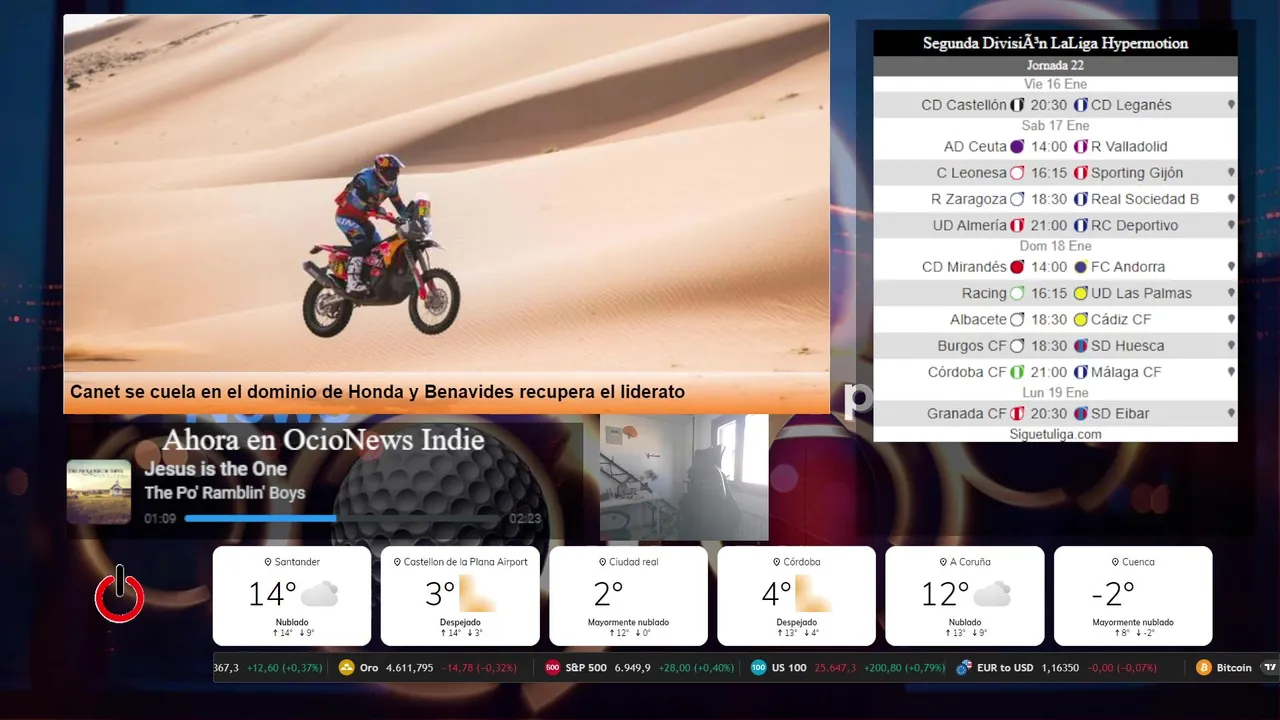Click the artist name The Po' Ramblin' Boys
Image resolution: width=1280 pixels, height=720 pixels.
pos(225,493)
